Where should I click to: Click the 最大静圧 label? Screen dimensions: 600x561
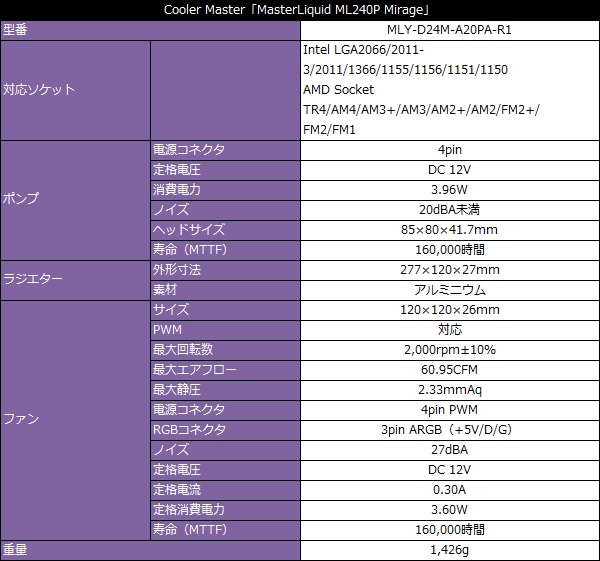tap(177, 390)
